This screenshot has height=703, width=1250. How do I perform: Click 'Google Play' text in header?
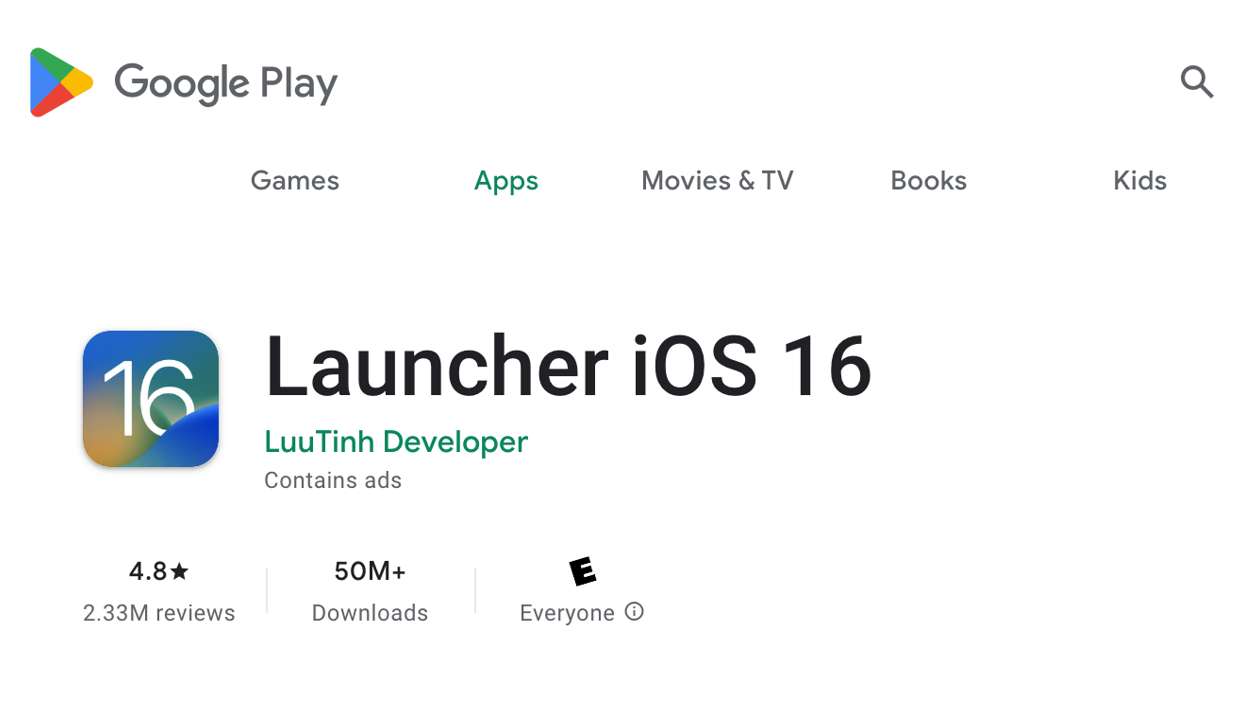(x=226, y=83)
